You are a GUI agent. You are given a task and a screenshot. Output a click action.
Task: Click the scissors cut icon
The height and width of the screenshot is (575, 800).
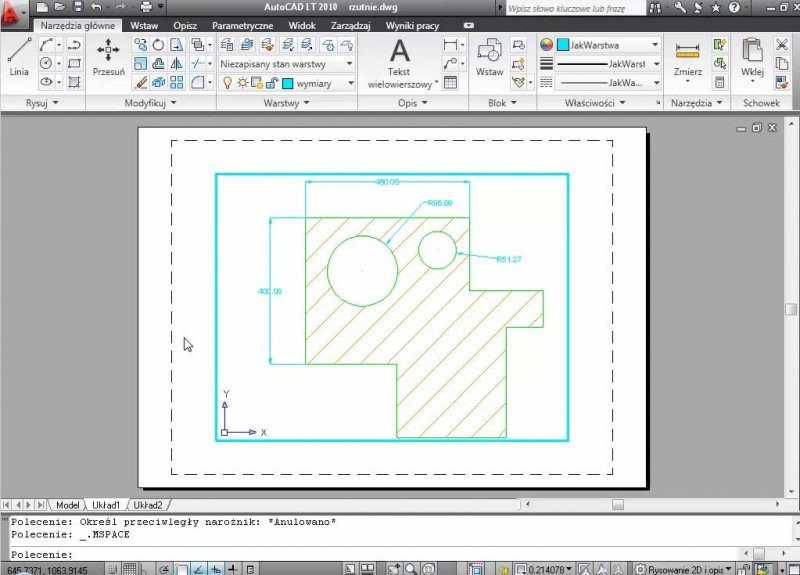(781, 45)
